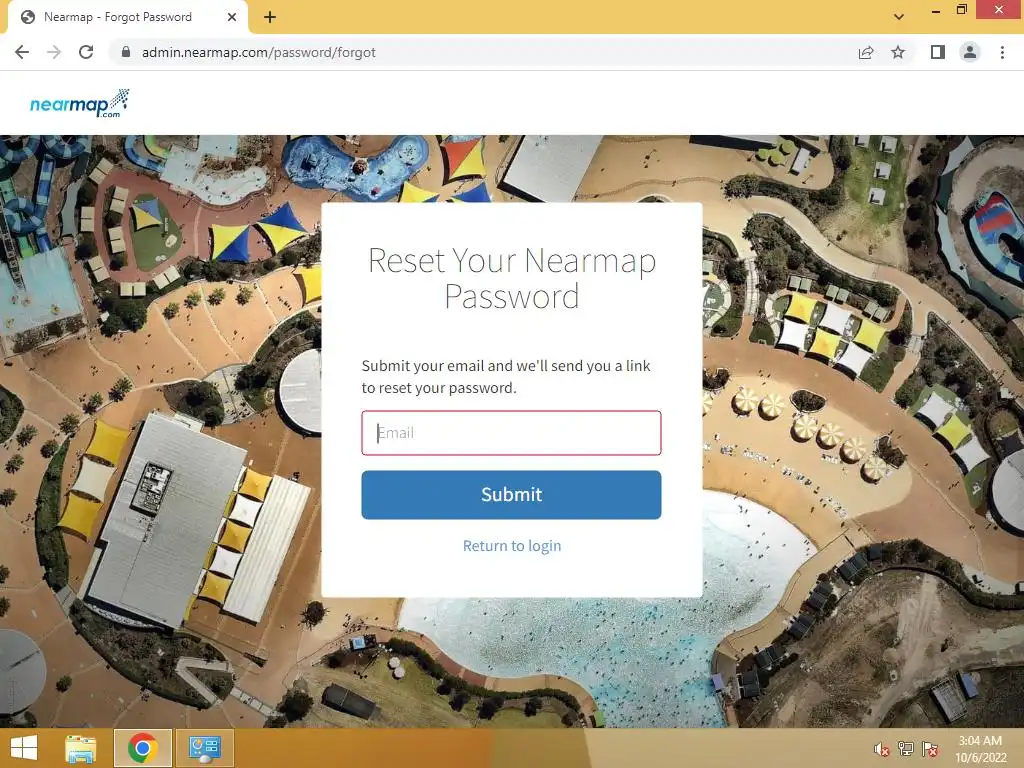
Task: Open a new browser tab
Action: pos(270,17)
